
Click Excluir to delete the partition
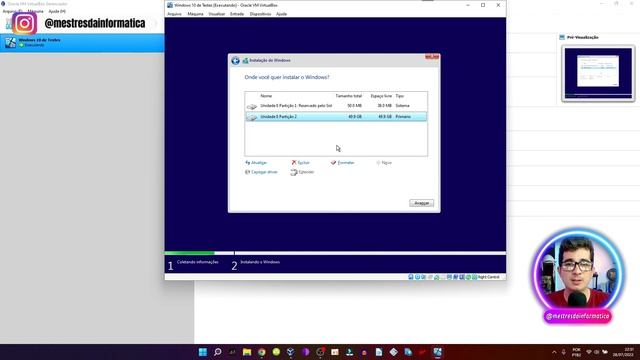click(300, 162)
